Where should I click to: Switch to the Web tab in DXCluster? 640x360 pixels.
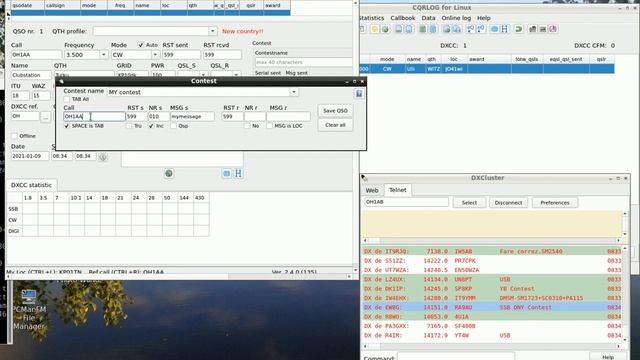[x=372, y=190]
